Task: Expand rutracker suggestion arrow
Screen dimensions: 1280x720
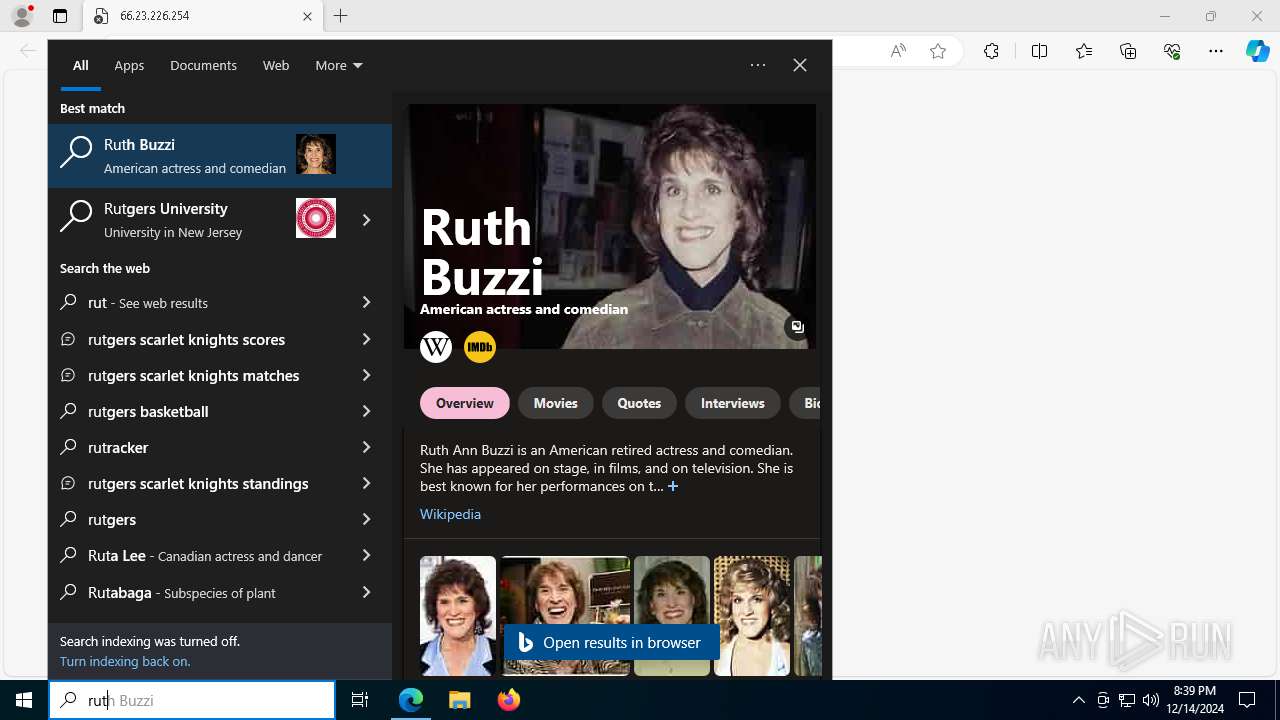Action: 366,447
